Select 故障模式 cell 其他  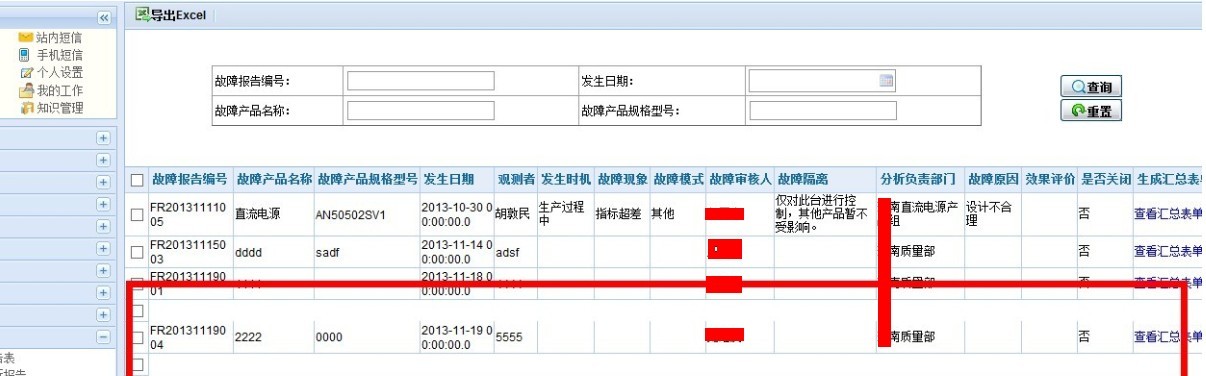coord(663,214)
